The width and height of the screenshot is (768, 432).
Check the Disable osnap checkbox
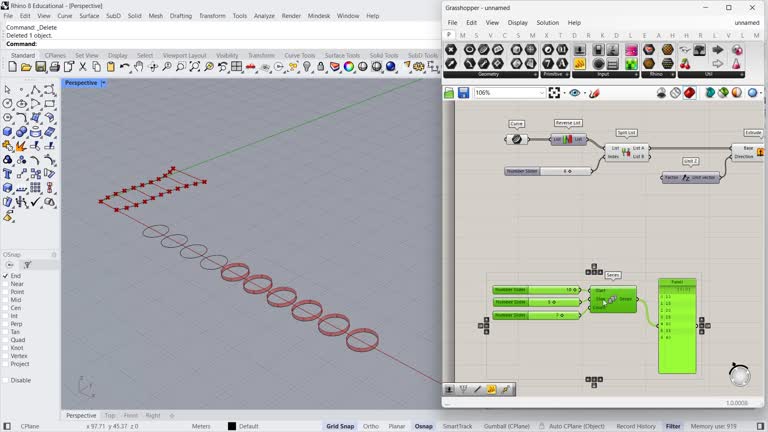click(6, 380)
